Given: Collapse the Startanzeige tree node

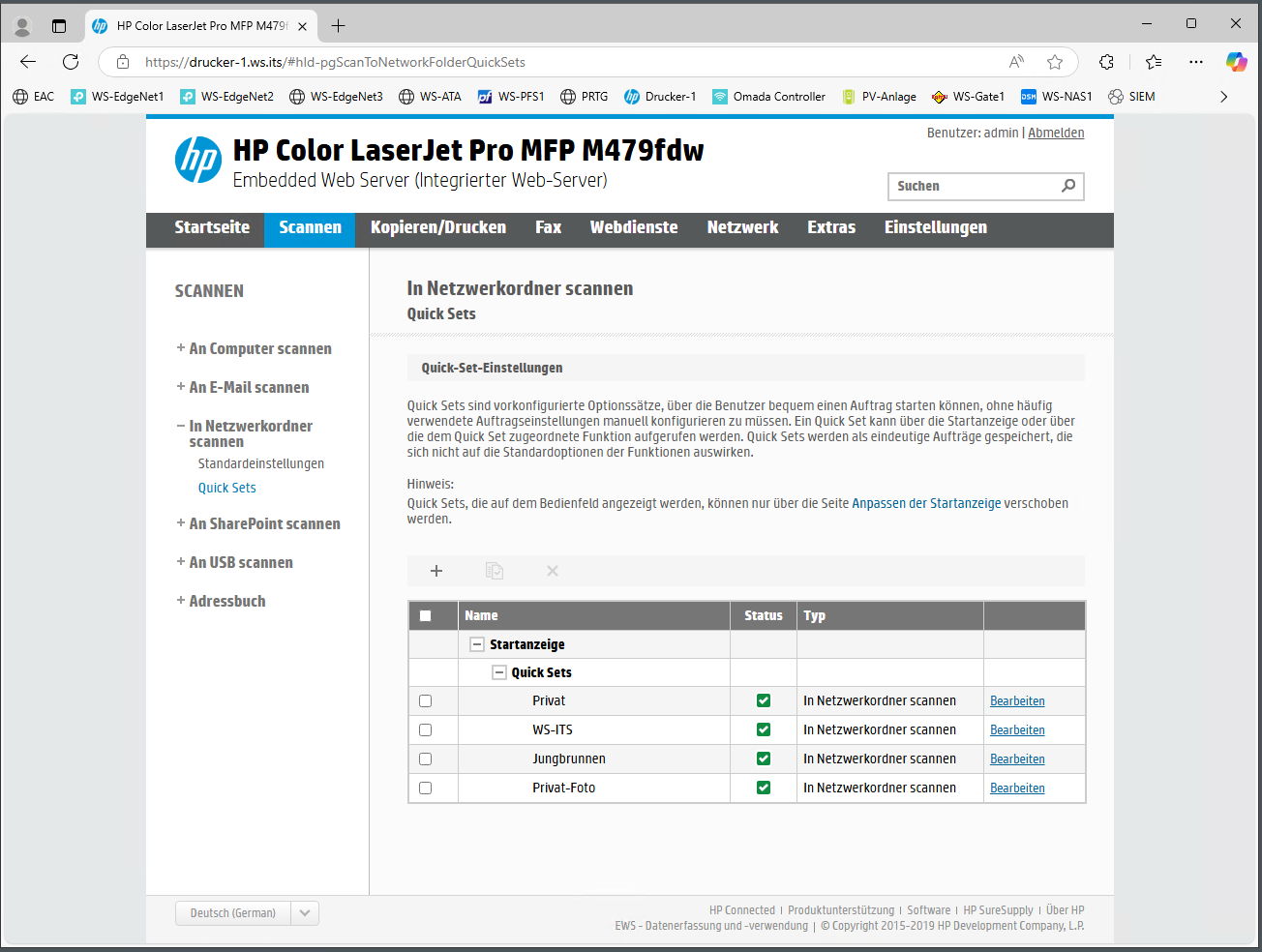Looking at the screenshot, I should tap(477, 644).
